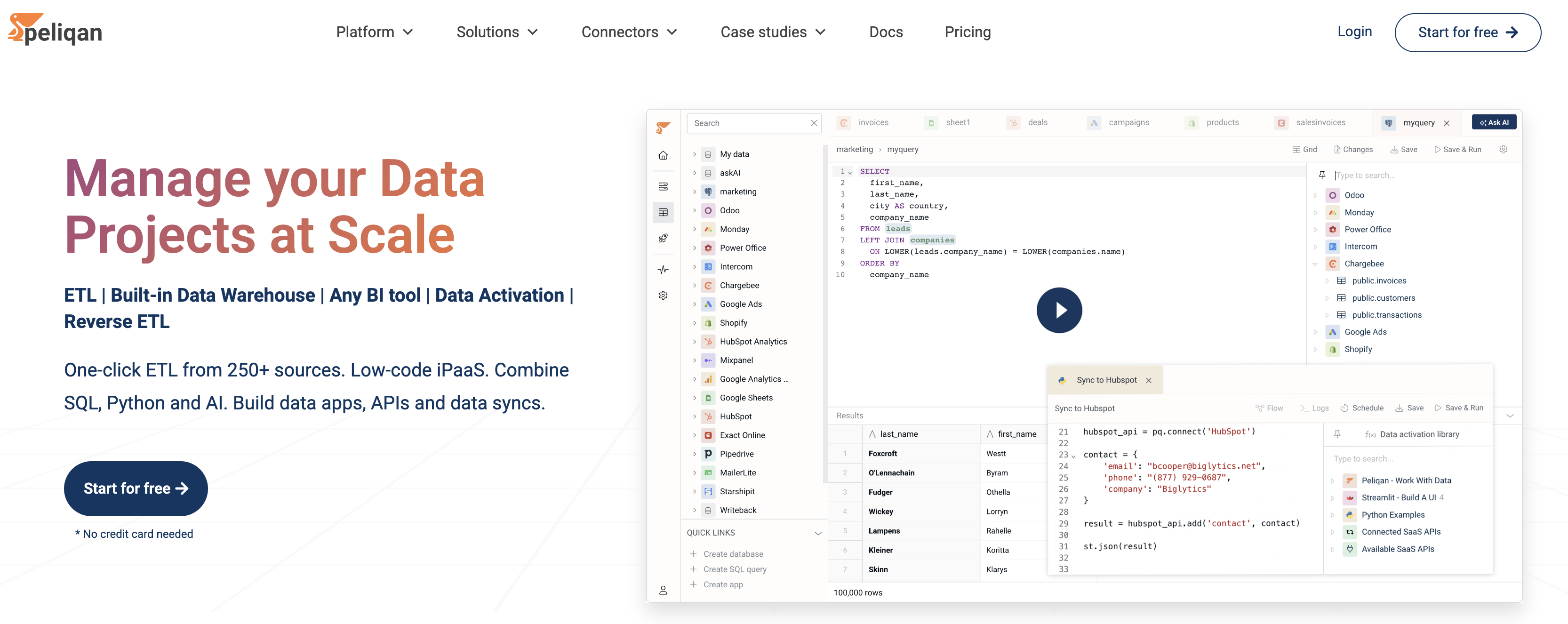Click Start for free in the header

click(x=1468, y=32)
